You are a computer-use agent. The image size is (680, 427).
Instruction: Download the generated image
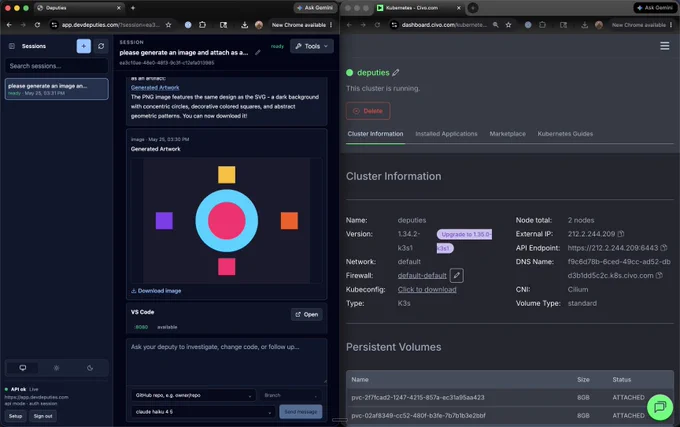(156, 291)
